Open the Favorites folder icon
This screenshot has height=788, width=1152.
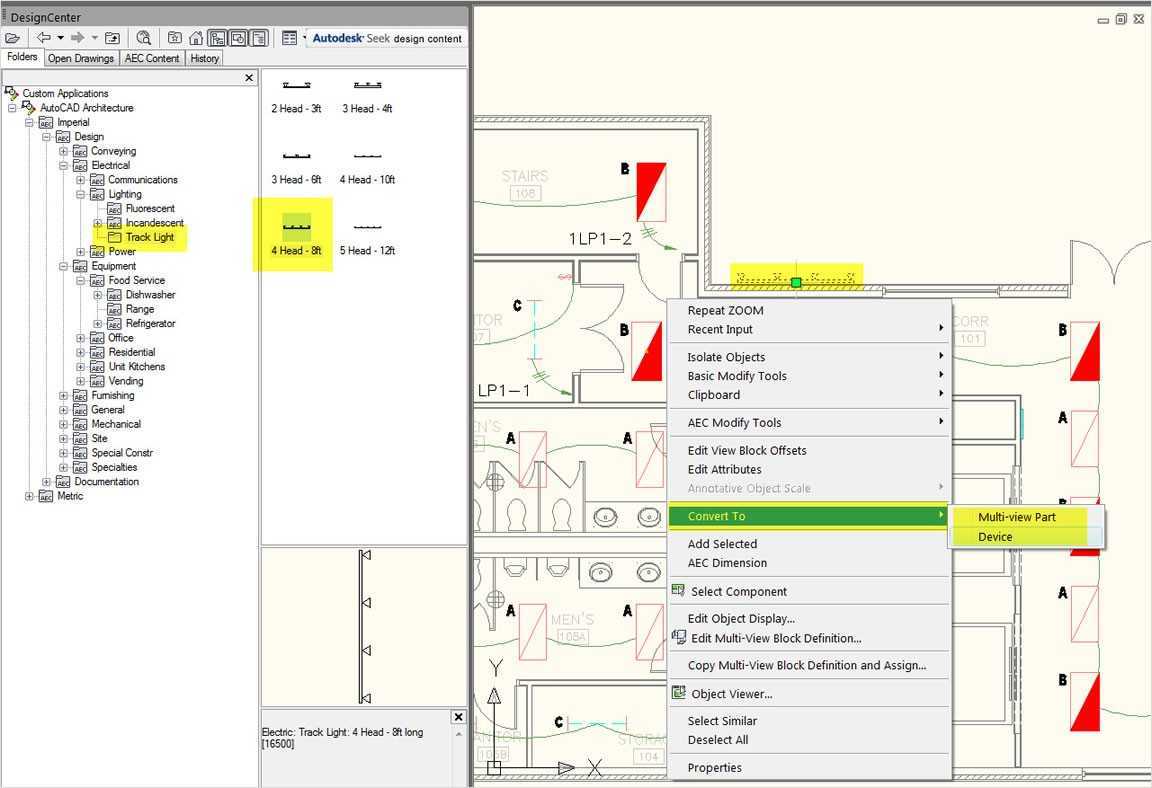coord(175,38)
